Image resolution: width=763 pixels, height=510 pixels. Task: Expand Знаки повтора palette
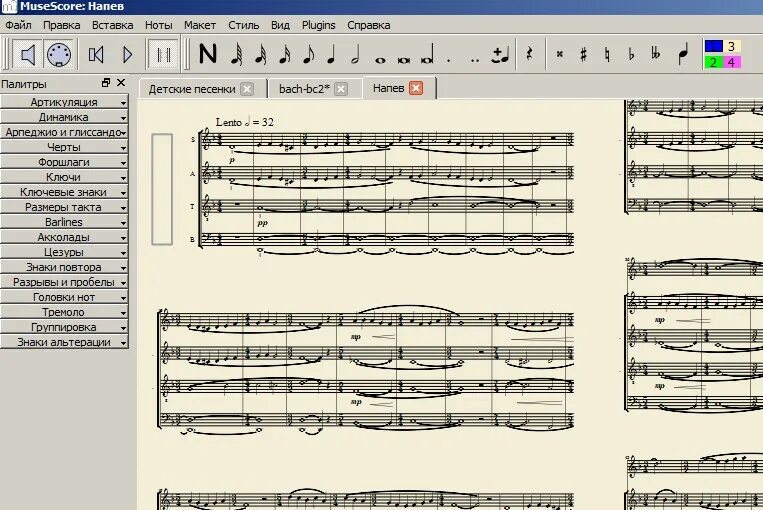(x=64, y=267)
